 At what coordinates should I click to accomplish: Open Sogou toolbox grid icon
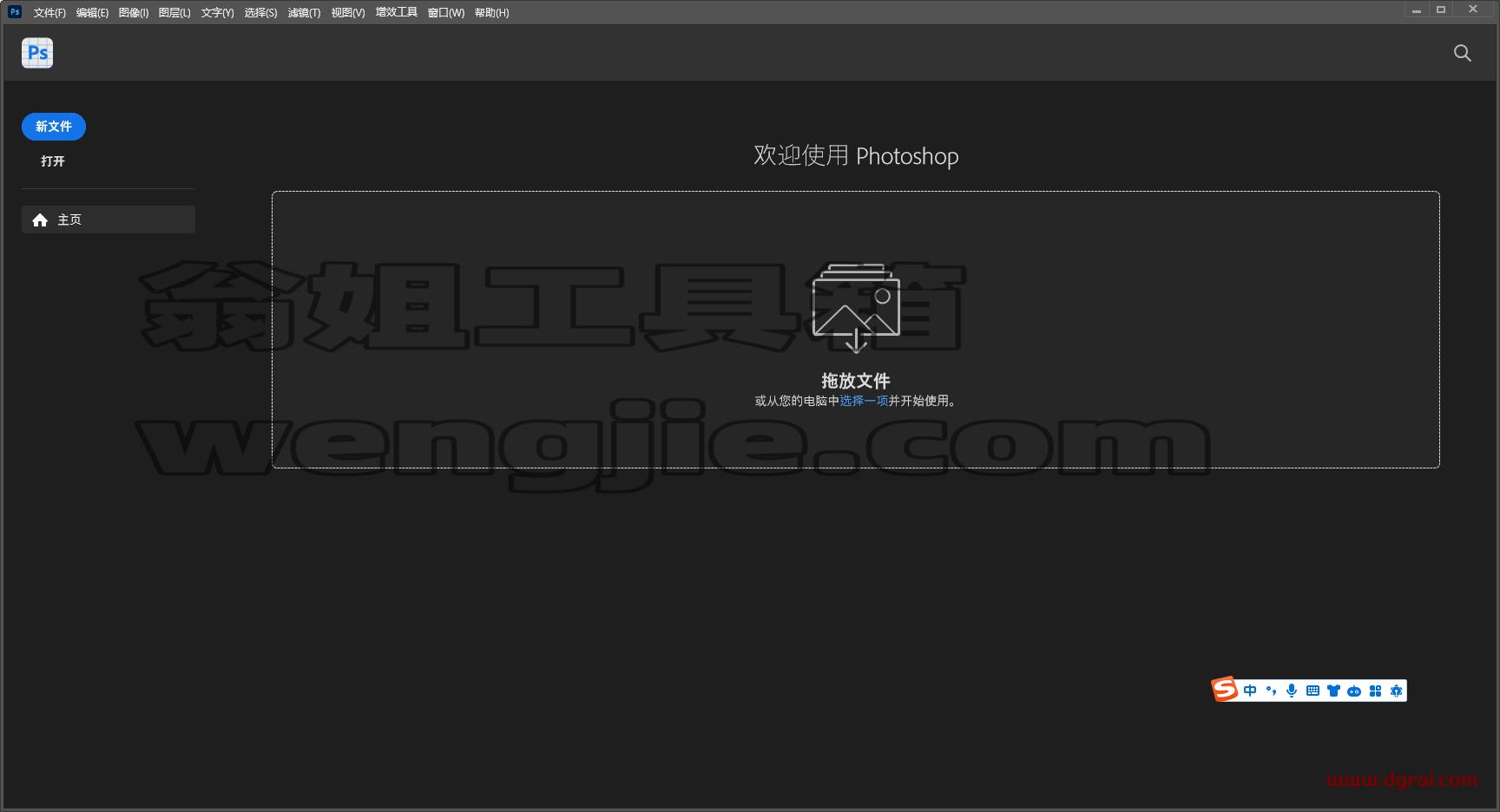pos(1375,691)
